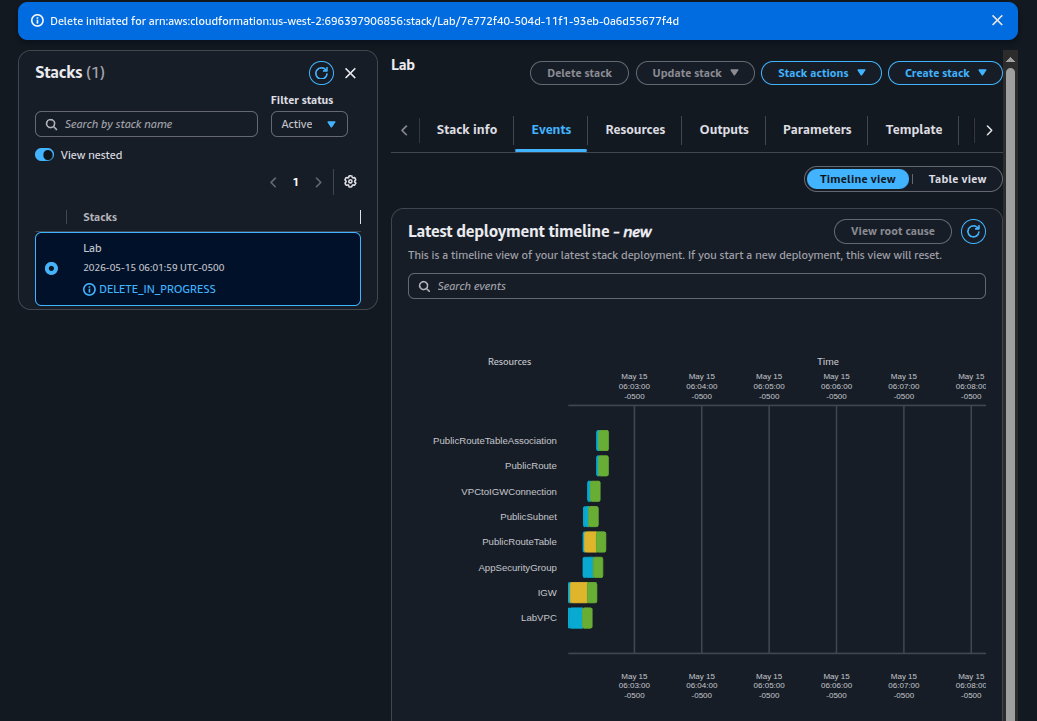The image size is (1037, 721).
Task: Refresh the Stacks list
Action: (x=321, y=73)
